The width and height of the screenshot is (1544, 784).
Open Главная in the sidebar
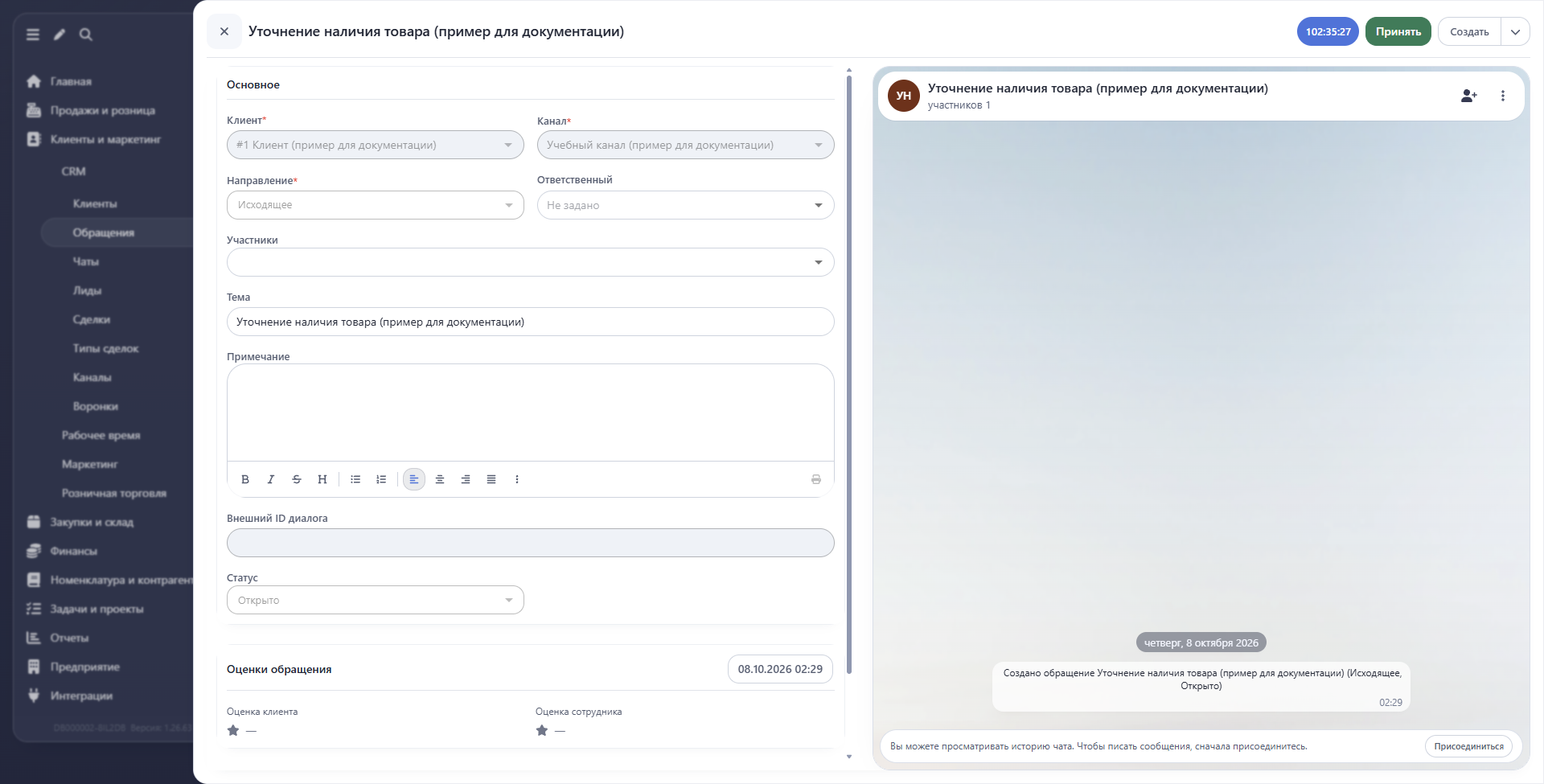[71, 81]
